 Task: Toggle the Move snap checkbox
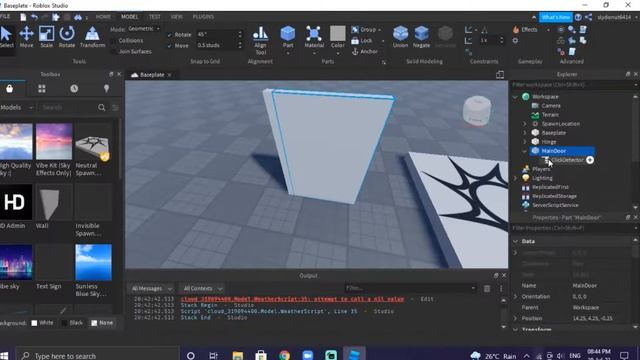pos(169,46)
